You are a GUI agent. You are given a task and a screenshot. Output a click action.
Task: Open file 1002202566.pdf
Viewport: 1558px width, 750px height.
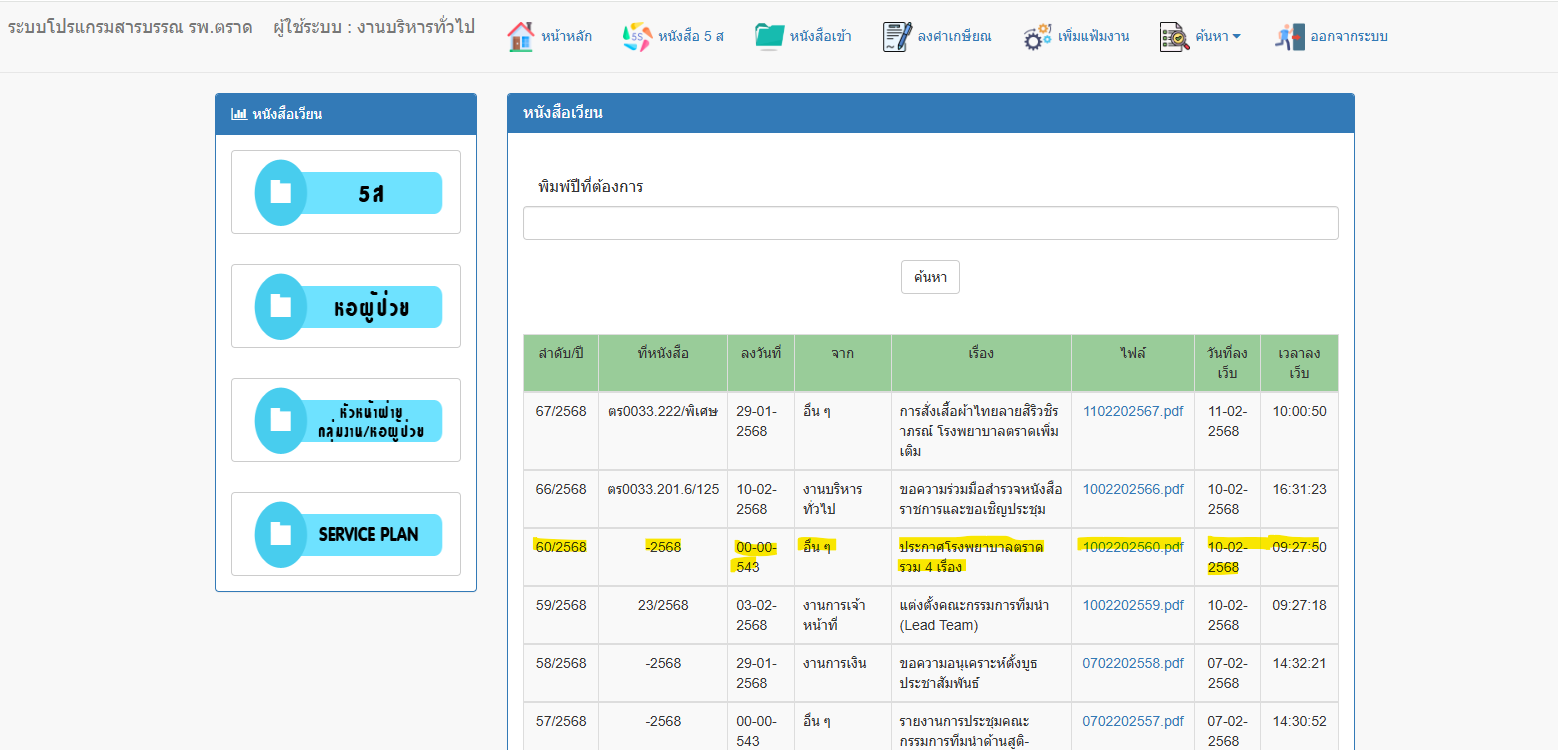click(x=1132, y=489)
